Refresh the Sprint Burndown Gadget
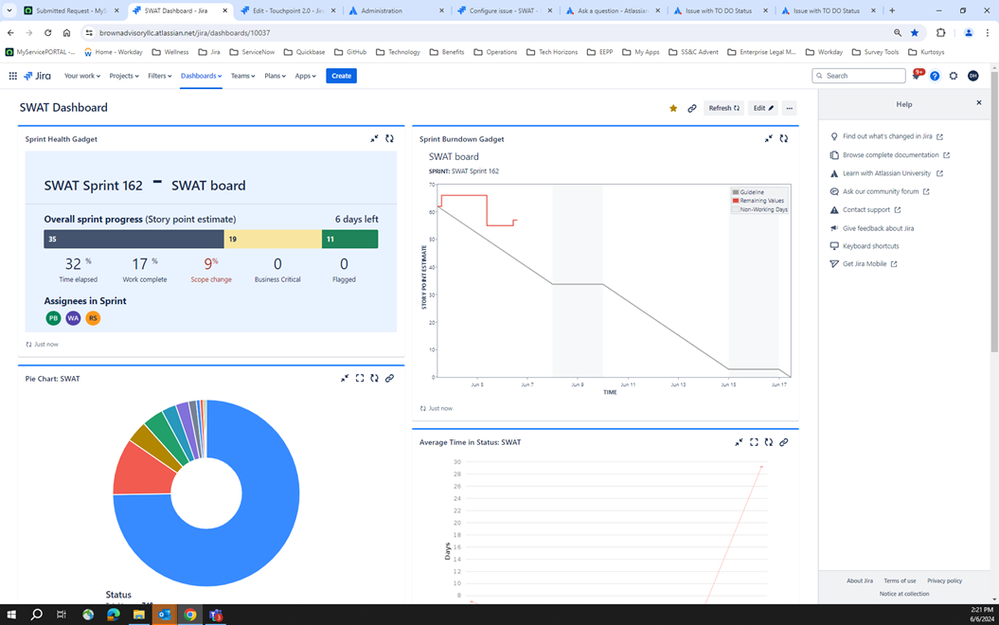Image resolution: width=999 pixels, height=625 pixels. click(x=784, y=139)
